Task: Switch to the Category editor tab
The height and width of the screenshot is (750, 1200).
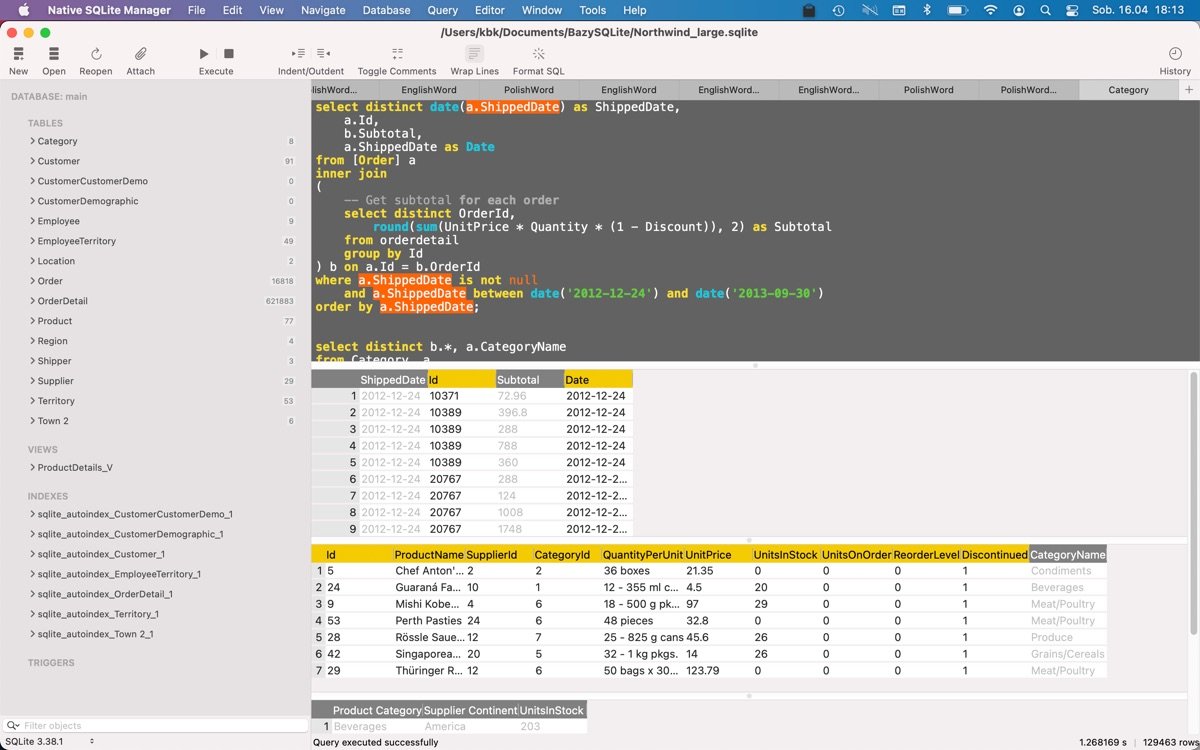Action: coord(1128,89)
